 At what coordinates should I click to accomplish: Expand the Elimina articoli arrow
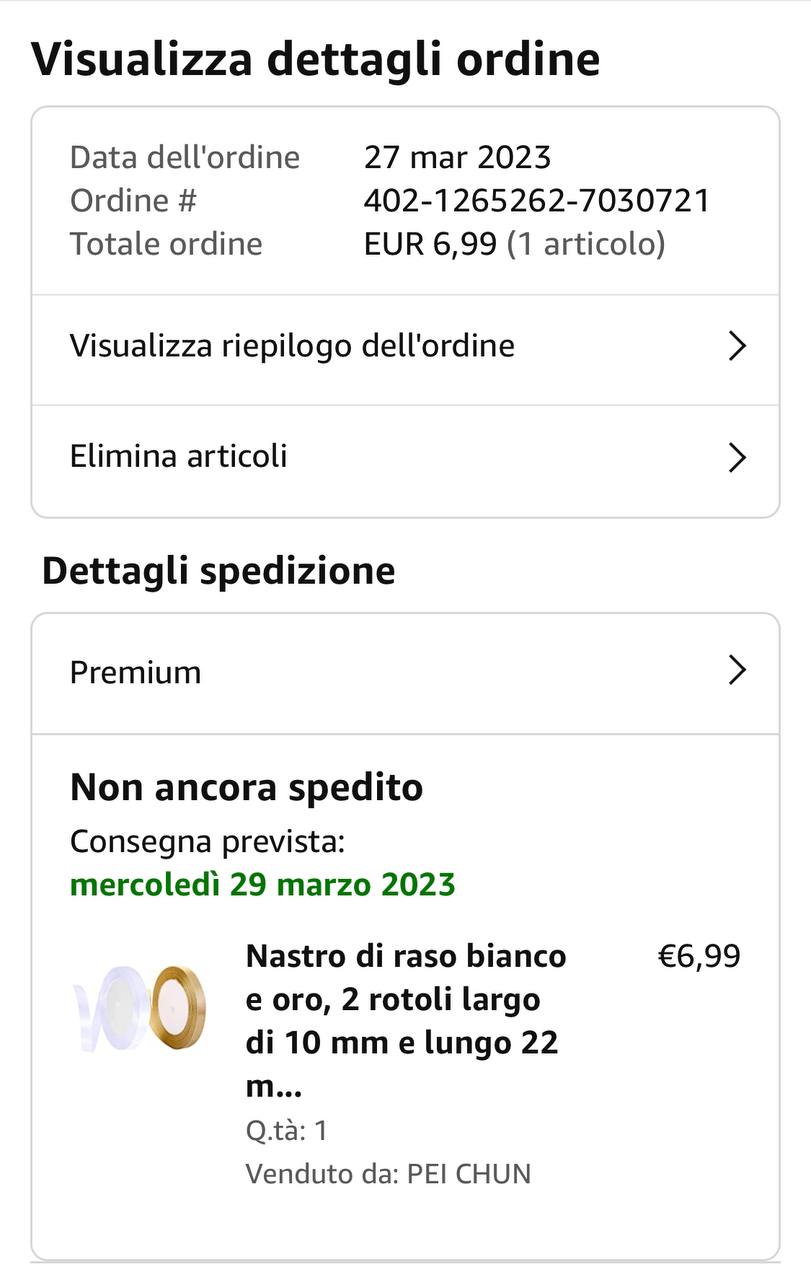click(737, 457)
